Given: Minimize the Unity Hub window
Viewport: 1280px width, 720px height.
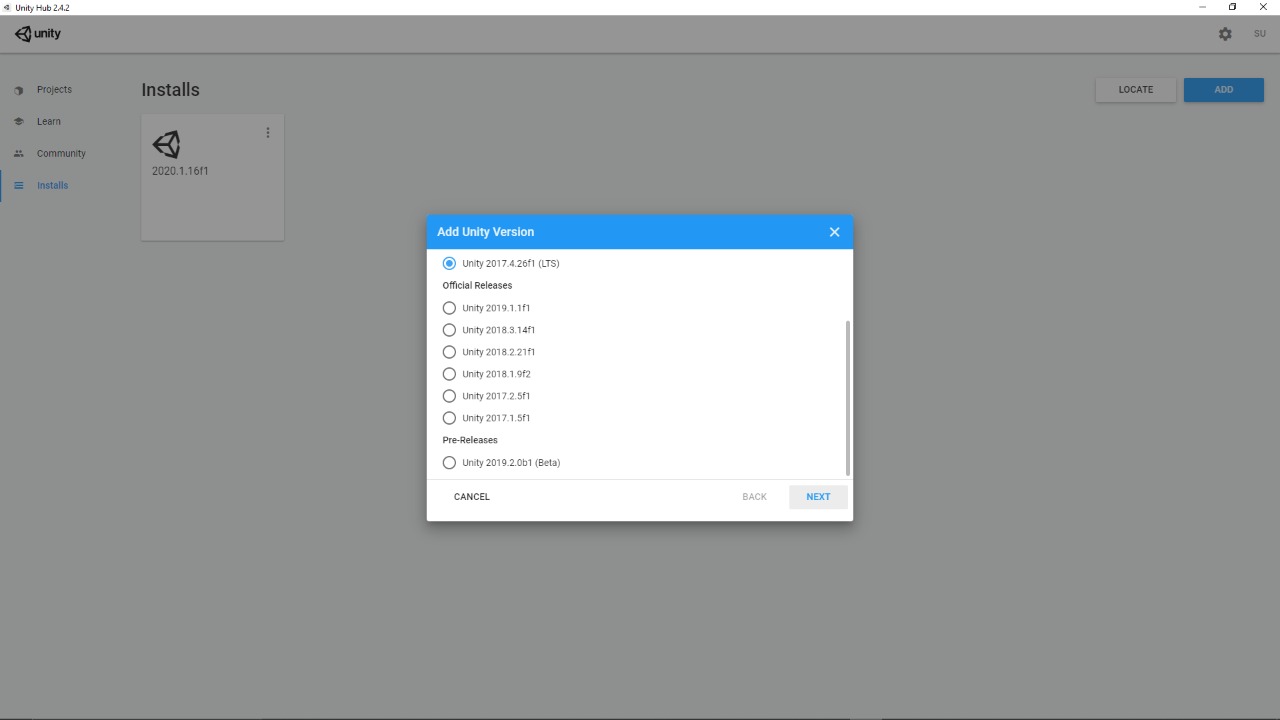Looking at the screenshot, I should (1201, 7).
